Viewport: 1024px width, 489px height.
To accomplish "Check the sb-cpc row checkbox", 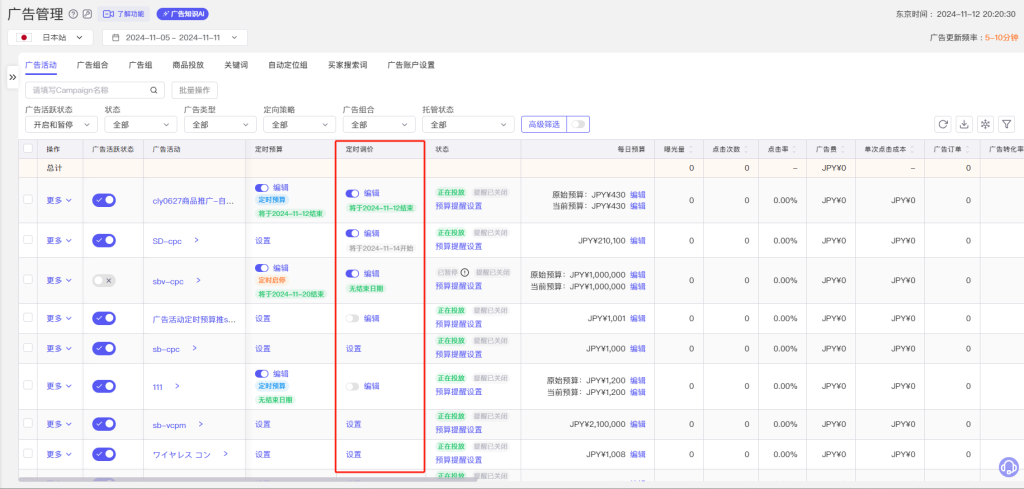I will (27, 348).
